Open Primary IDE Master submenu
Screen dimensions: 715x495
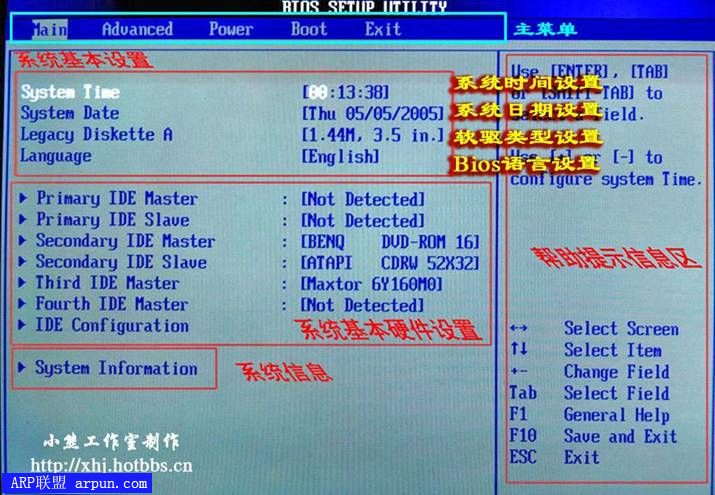pos(117,198)
